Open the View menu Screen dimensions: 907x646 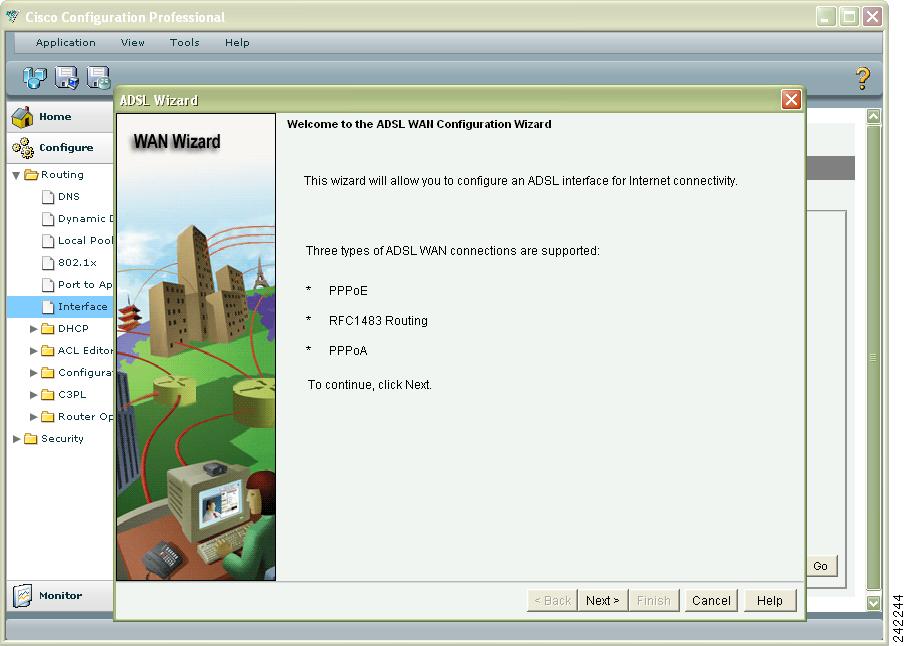coord(132,43)
